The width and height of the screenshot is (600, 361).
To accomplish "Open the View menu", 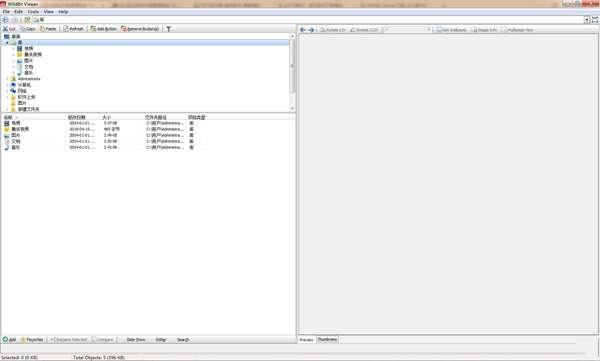I will [x=49, y=12].
